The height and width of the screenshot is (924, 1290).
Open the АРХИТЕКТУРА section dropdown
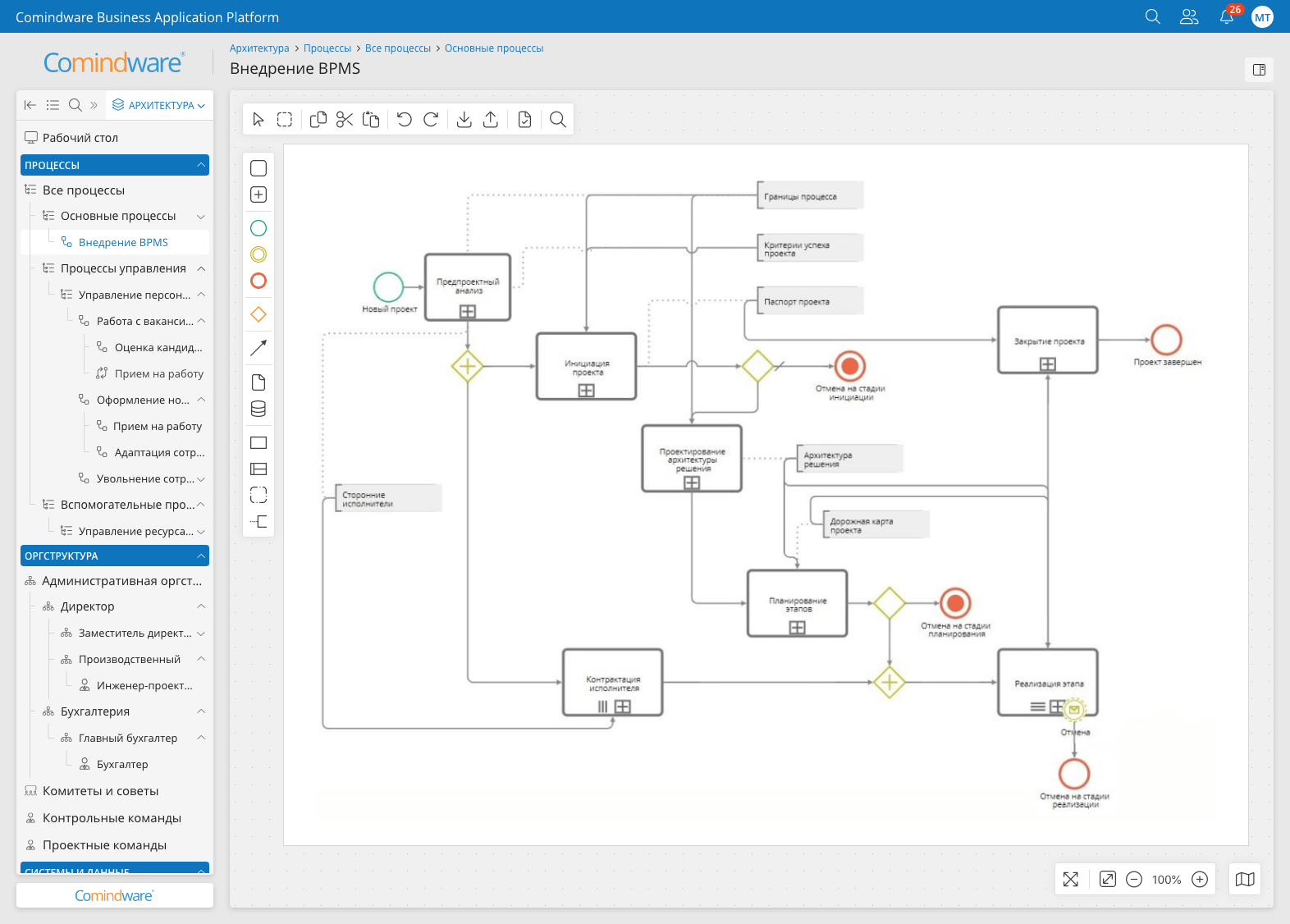click(x=158, y=105)
